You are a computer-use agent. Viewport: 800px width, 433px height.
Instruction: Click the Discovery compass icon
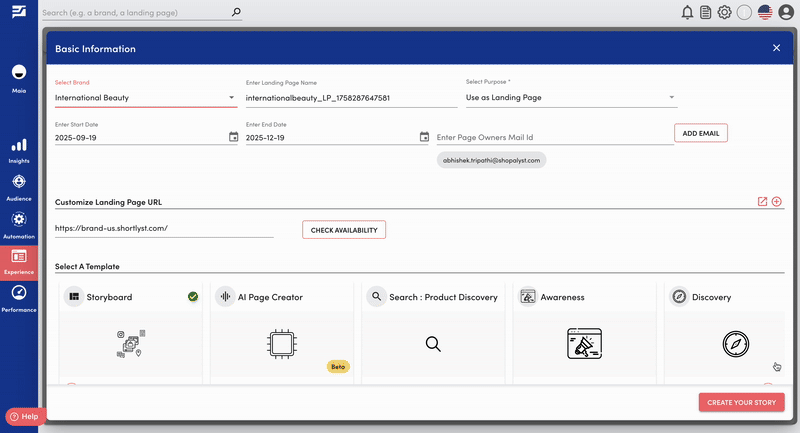[679, 297]
